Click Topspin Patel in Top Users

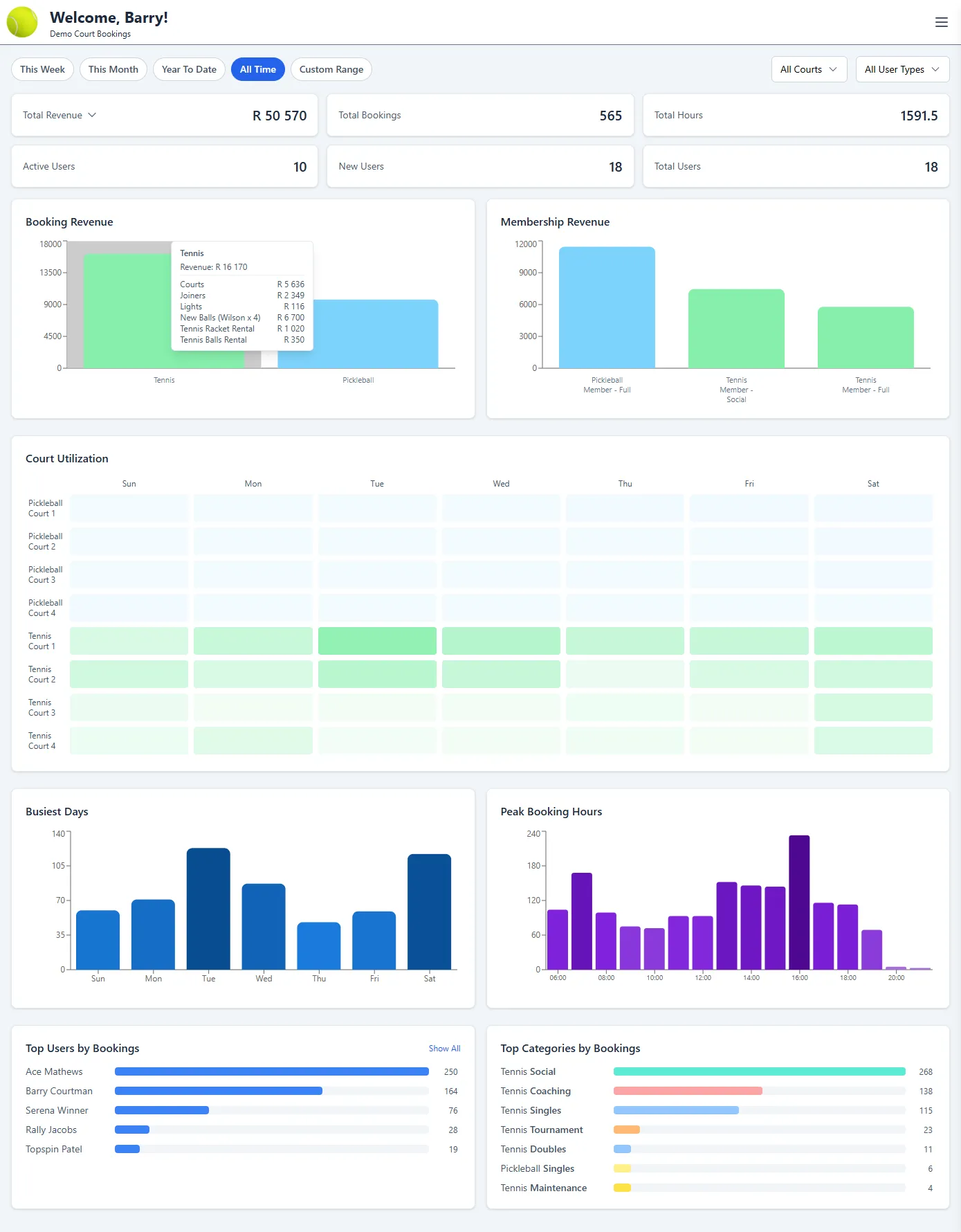54,1149
